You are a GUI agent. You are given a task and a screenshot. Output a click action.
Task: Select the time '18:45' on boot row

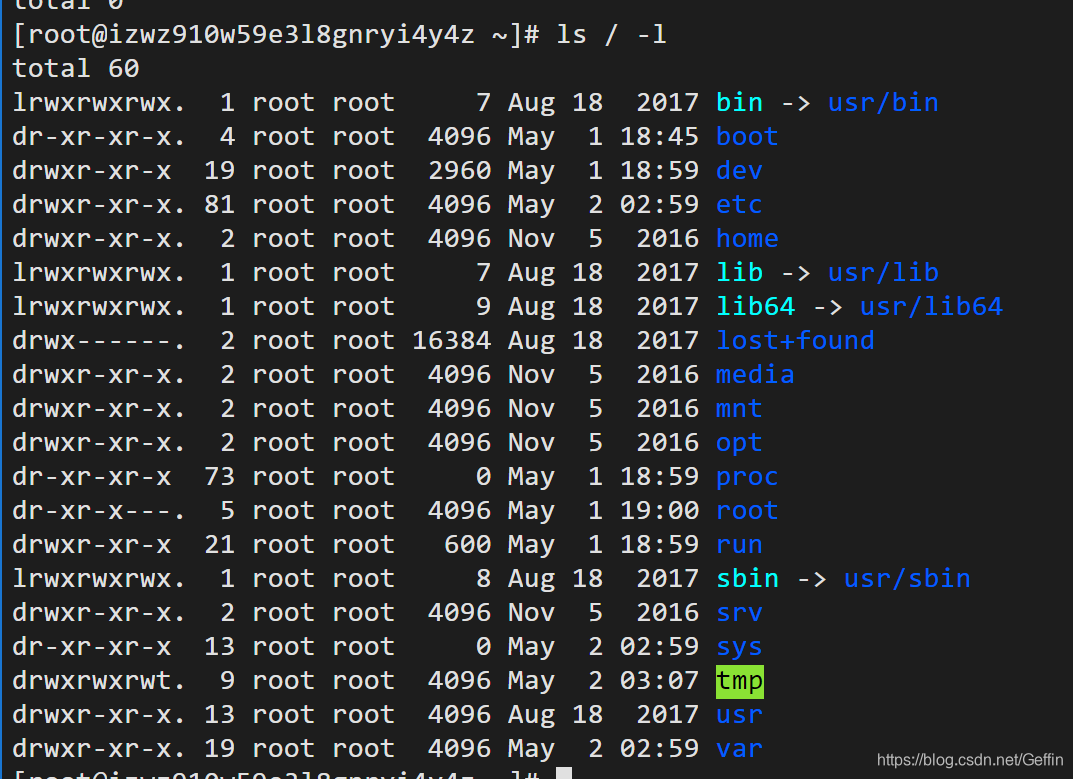[x=659, y=136]
